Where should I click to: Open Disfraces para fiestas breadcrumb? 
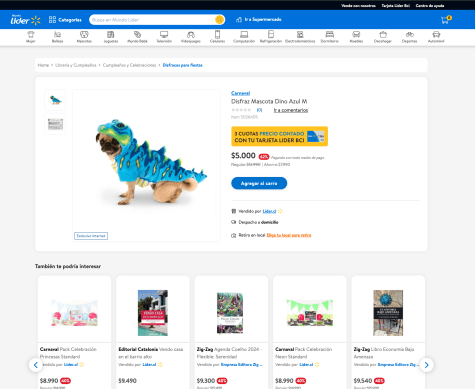tap(182, 65)
